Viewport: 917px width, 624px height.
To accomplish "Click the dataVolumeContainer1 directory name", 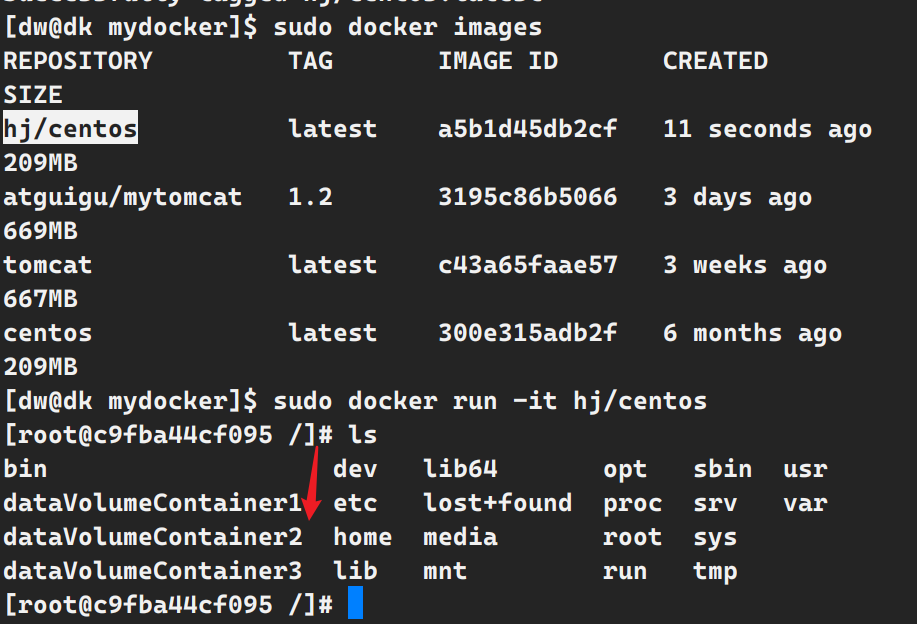I will pos(152,502).
